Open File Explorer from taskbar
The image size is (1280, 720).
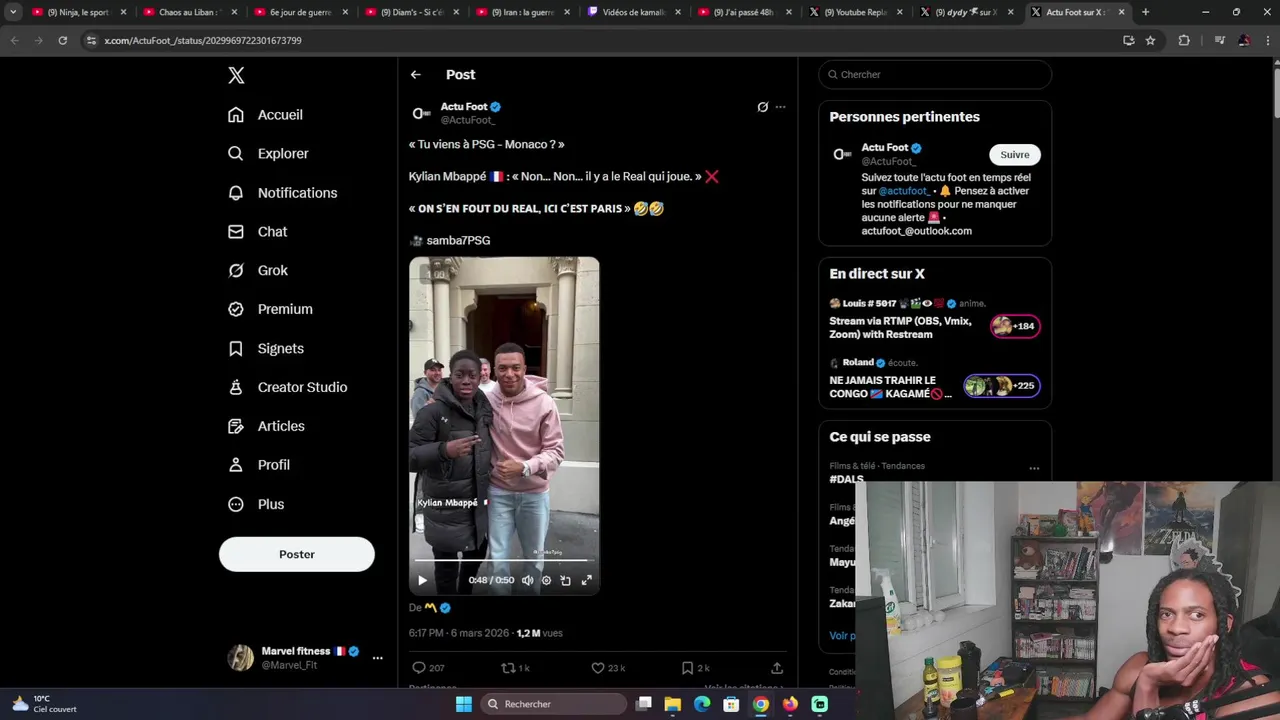click(673, 704)
